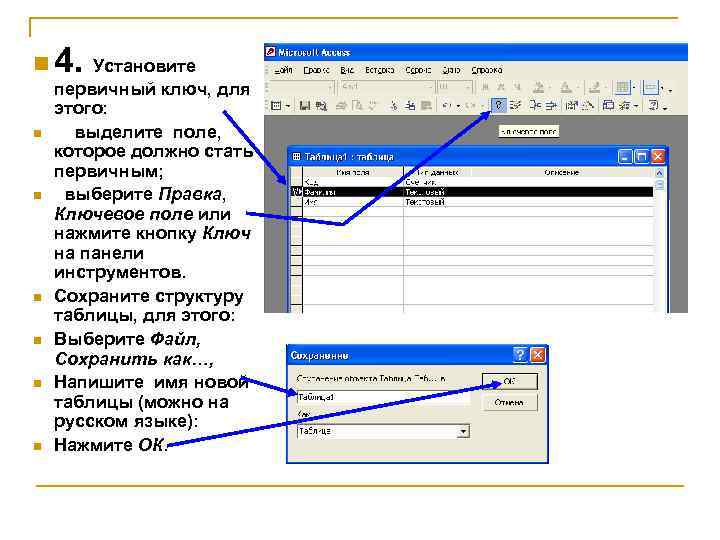Click the file search icon beside Save

[x=321, y=106]
